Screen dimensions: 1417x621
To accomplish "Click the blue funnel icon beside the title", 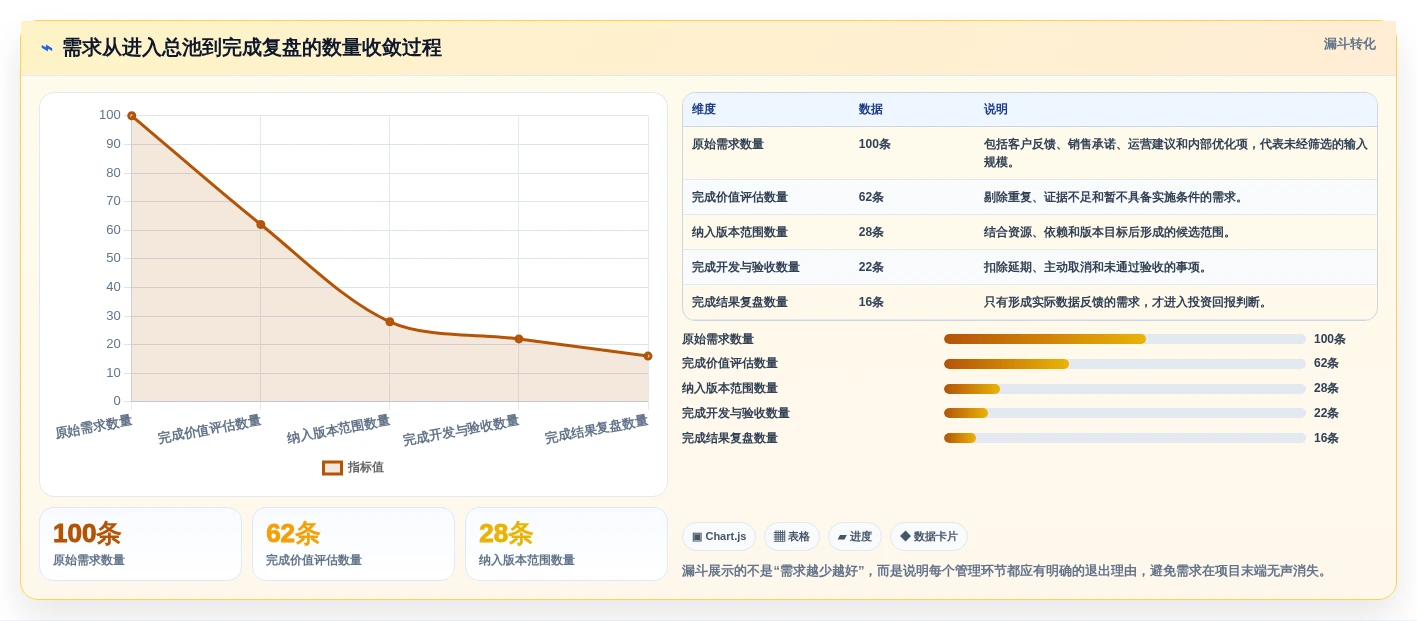I will 47,48.
